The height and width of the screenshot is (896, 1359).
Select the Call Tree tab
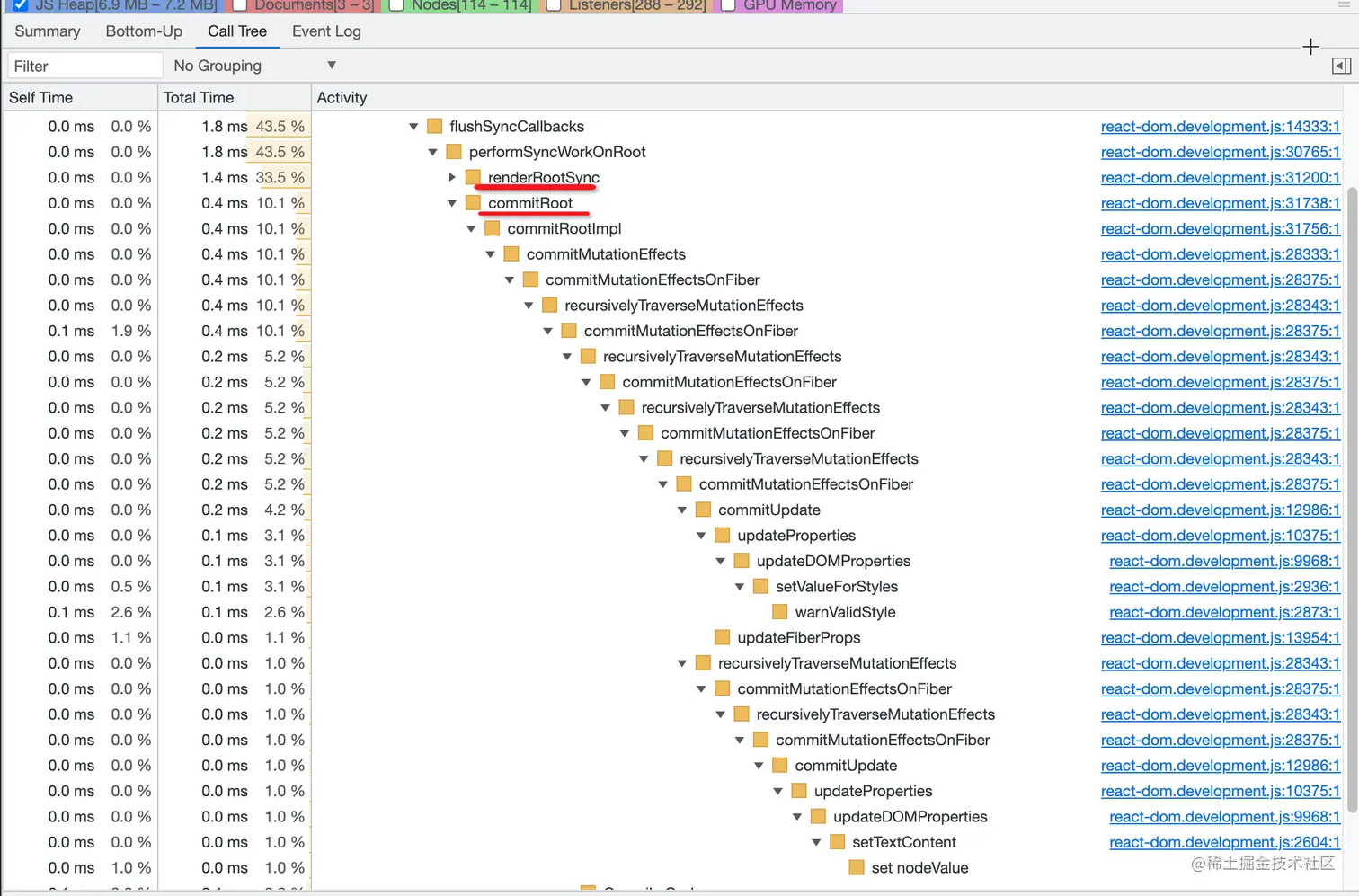point(237,31)
